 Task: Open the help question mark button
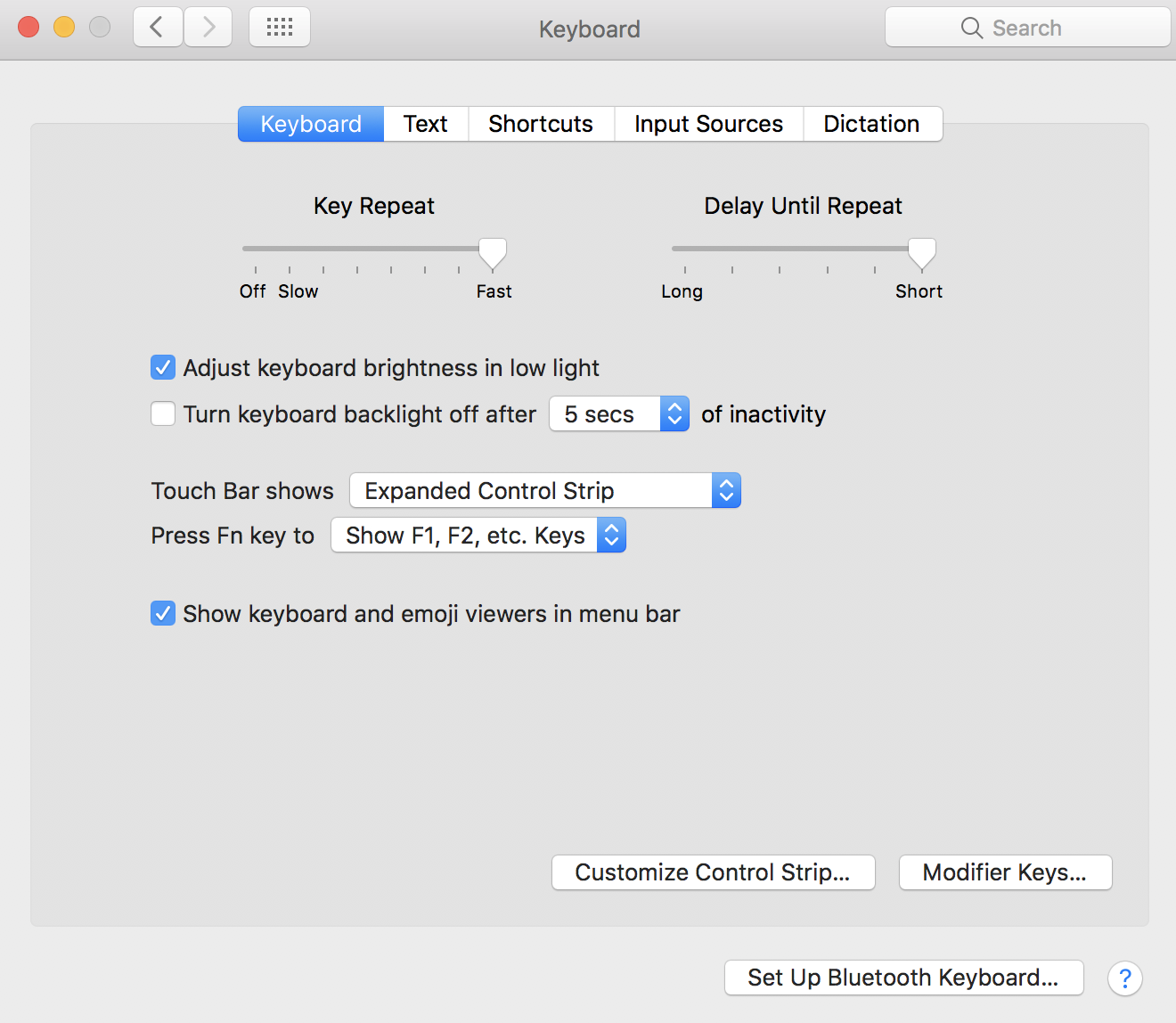click(x=1125, y=978)
